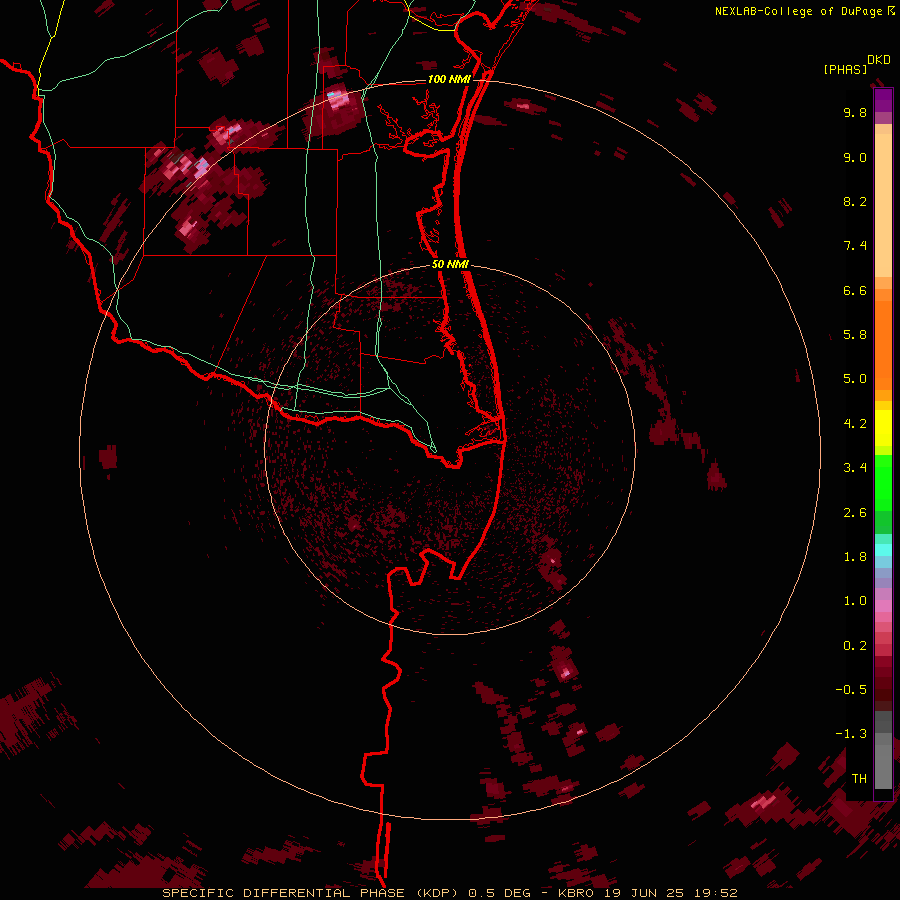Select the 2.6 scale label
The height and width of the screenshot is (900, 900).
[x=855, y=513]
